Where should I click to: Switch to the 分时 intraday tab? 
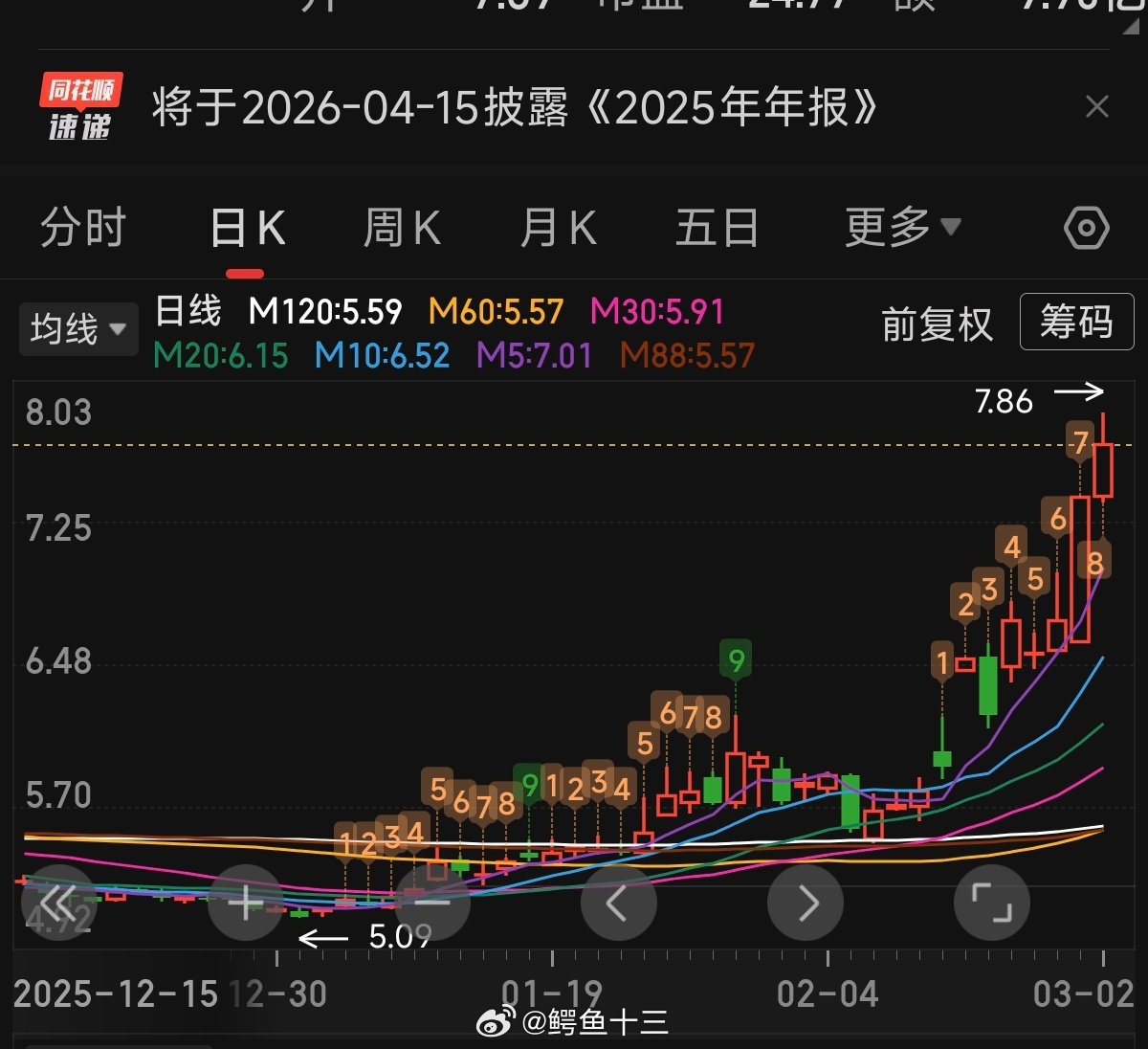coord(84,228)
